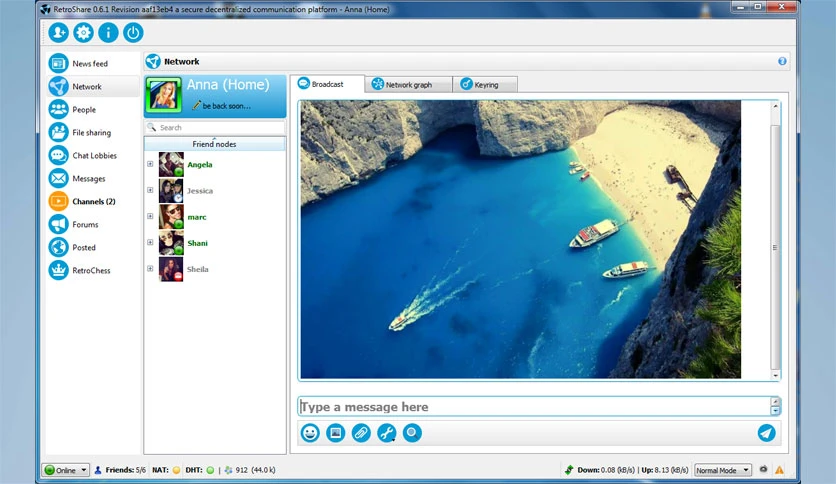Open the Messages section
The image size is (836, 484).
93,178
